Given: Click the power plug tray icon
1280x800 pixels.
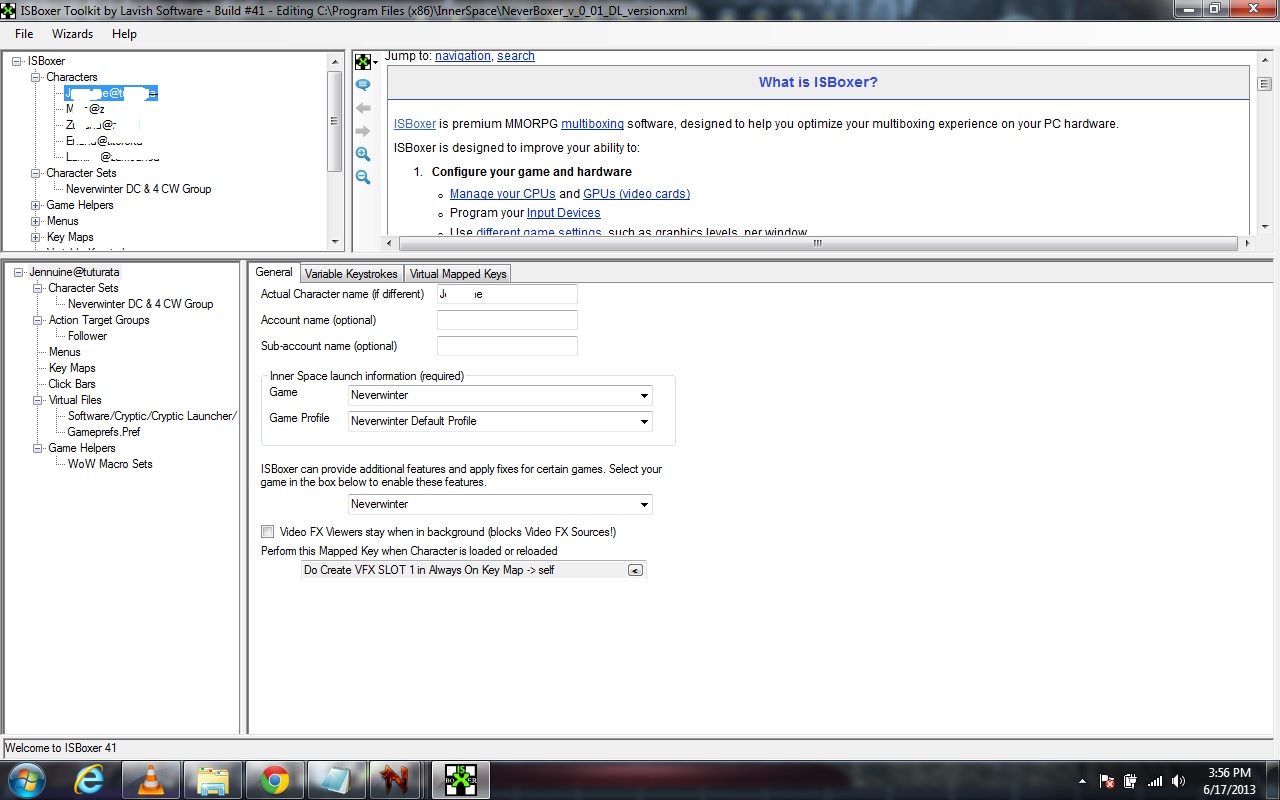Looking at the screenshot, I should pos(1130,781).
